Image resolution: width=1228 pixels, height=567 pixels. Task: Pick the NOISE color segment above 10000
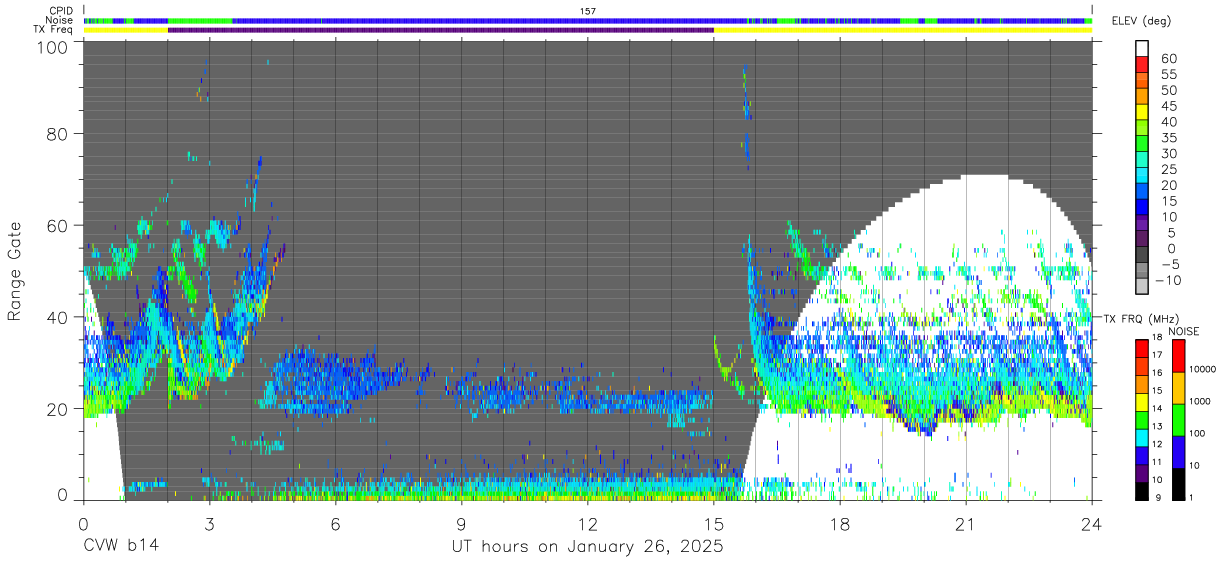tap(1177, 355)
